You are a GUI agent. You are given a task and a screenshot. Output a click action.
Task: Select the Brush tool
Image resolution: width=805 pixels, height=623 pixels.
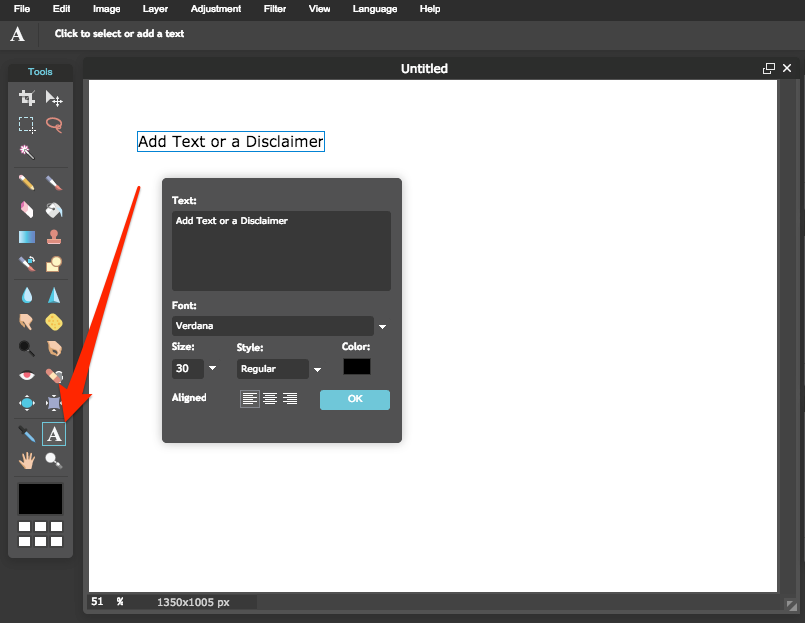pyautogui.click(x=54, y=183)
